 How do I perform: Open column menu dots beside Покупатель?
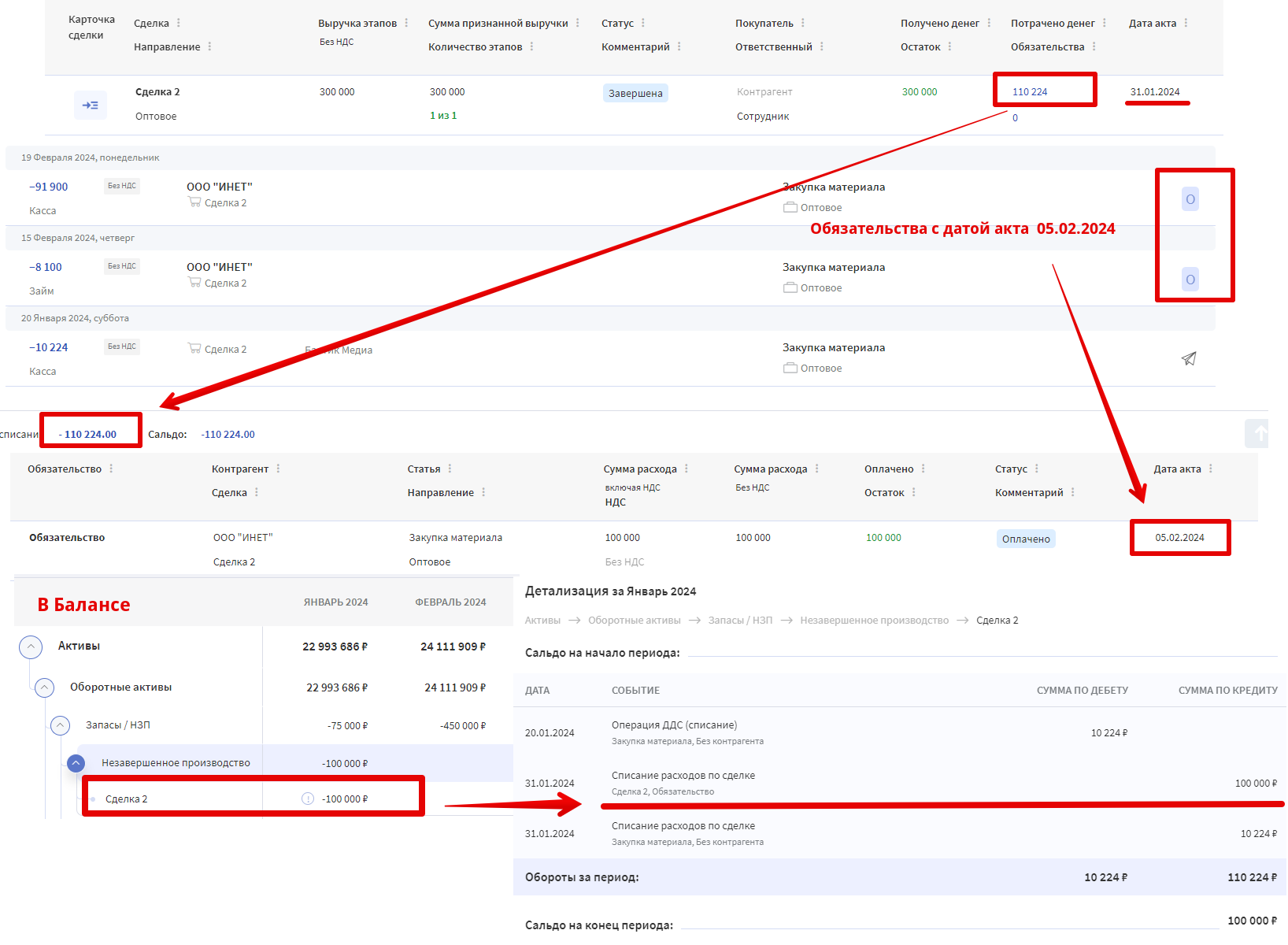[803, 23]
